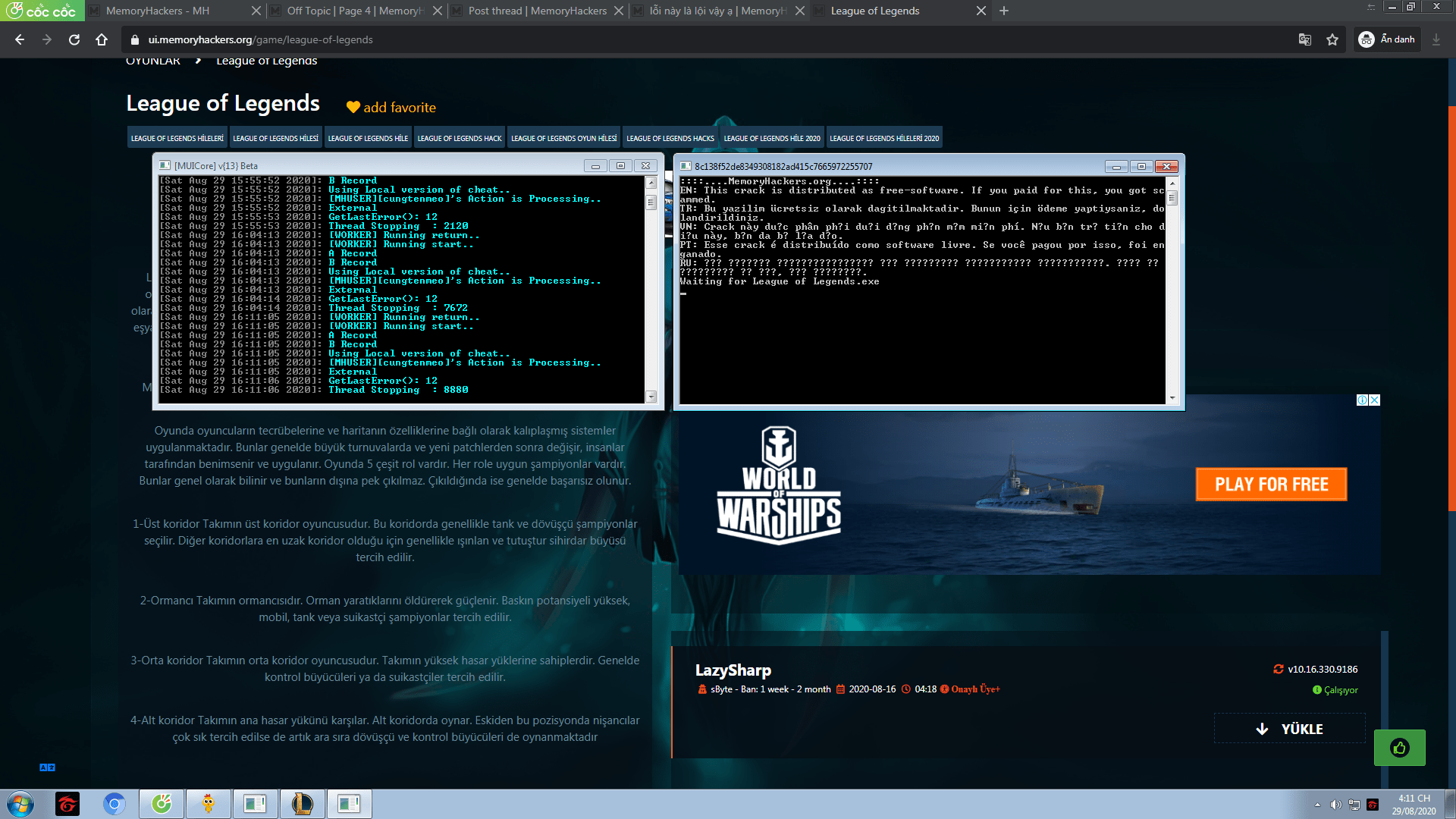Open the Cốc Cốc browser menu logo

click(x=42, y=11)
